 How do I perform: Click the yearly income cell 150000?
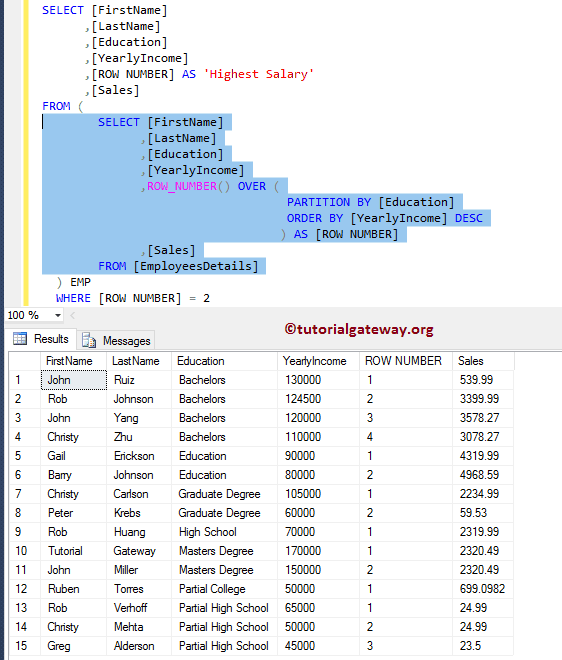(x=318, y=570)
